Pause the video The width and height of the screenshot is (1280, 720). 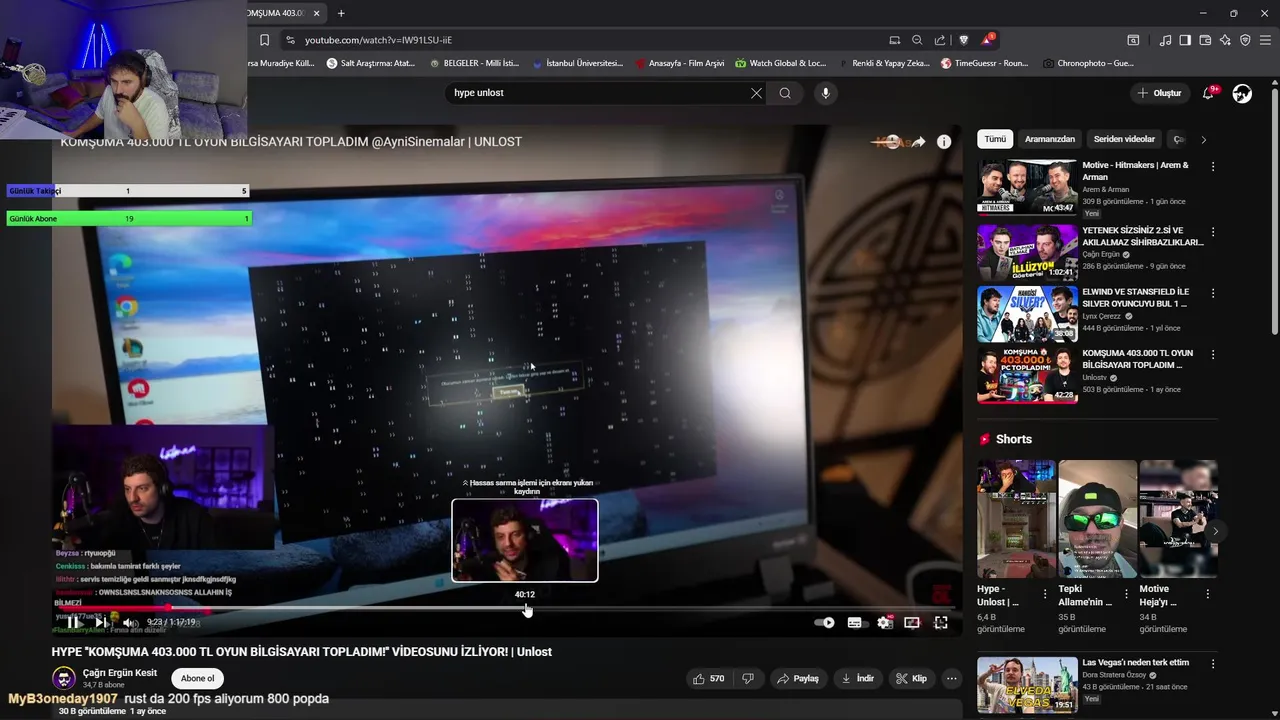pos(73,622)
